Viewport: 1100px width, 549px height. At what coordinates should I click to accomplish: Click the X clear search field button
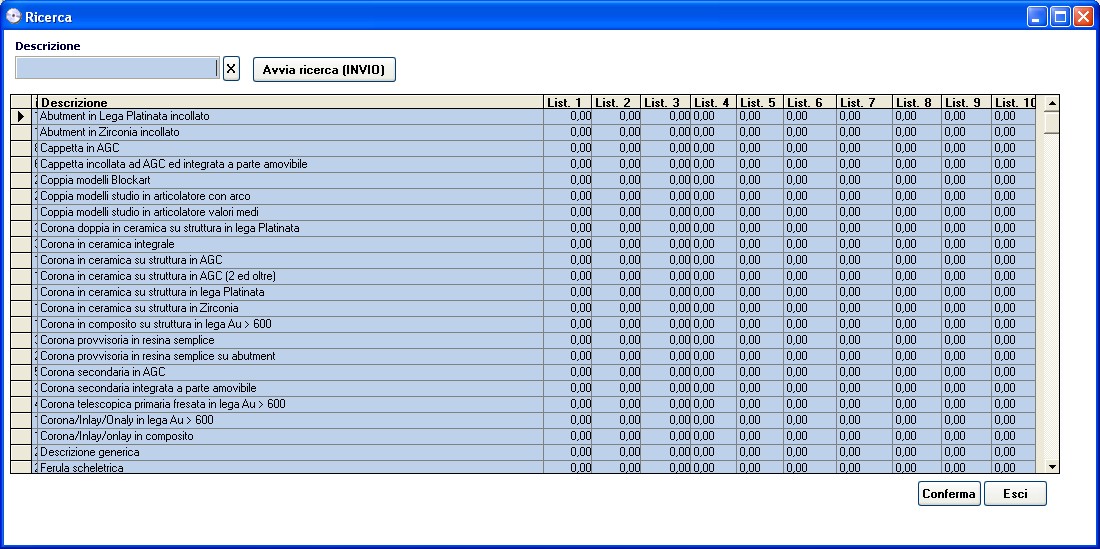(x=231, y=68)
